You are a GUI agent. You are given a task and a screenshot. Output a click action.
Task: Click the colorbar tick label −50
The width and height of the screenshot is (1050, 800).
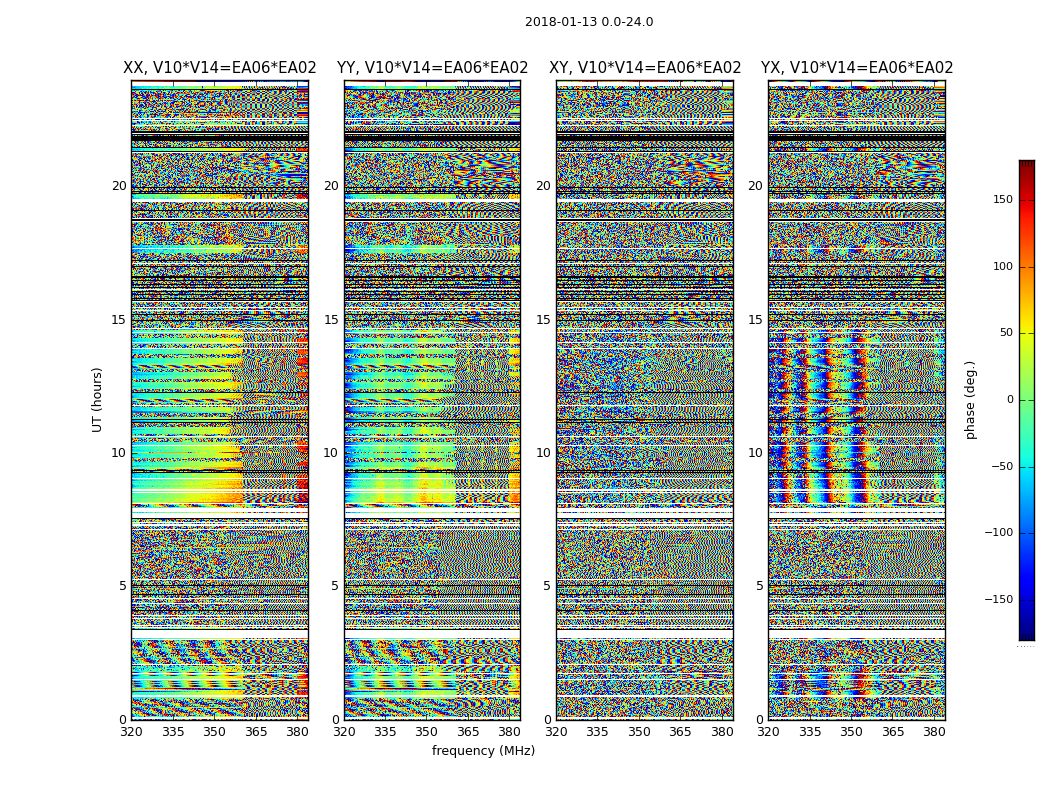pyautogui.click(x=1001, y=467)
